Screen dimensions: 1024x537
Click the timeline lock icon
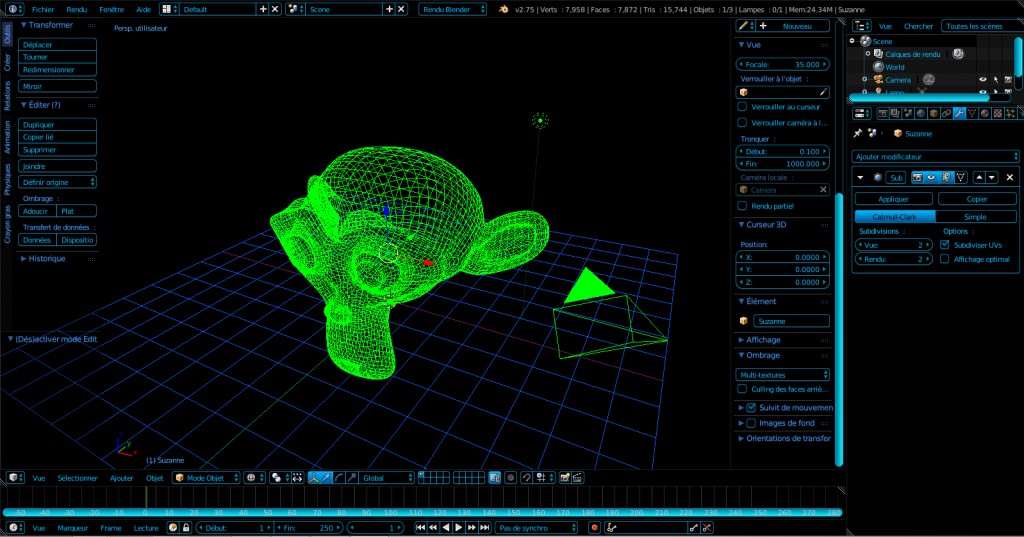click(x=186, y=528)
